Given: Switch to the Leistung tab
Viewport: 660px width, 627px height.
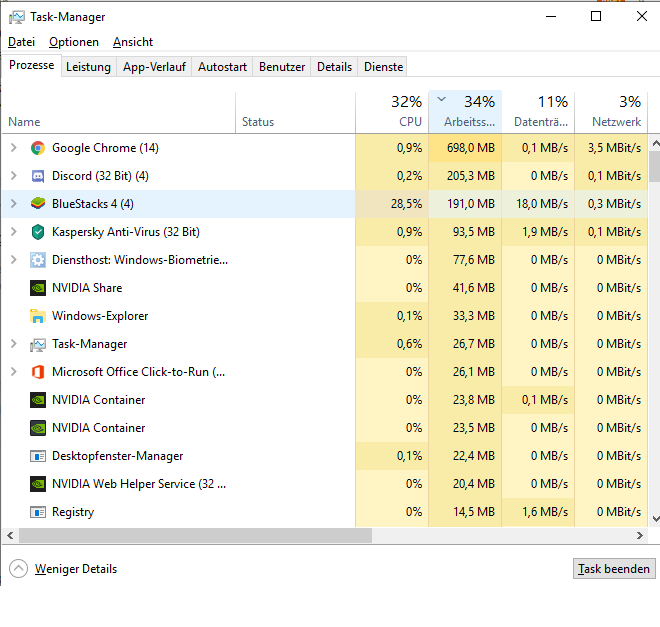Looking at the screenshot, I should (88, 67).
